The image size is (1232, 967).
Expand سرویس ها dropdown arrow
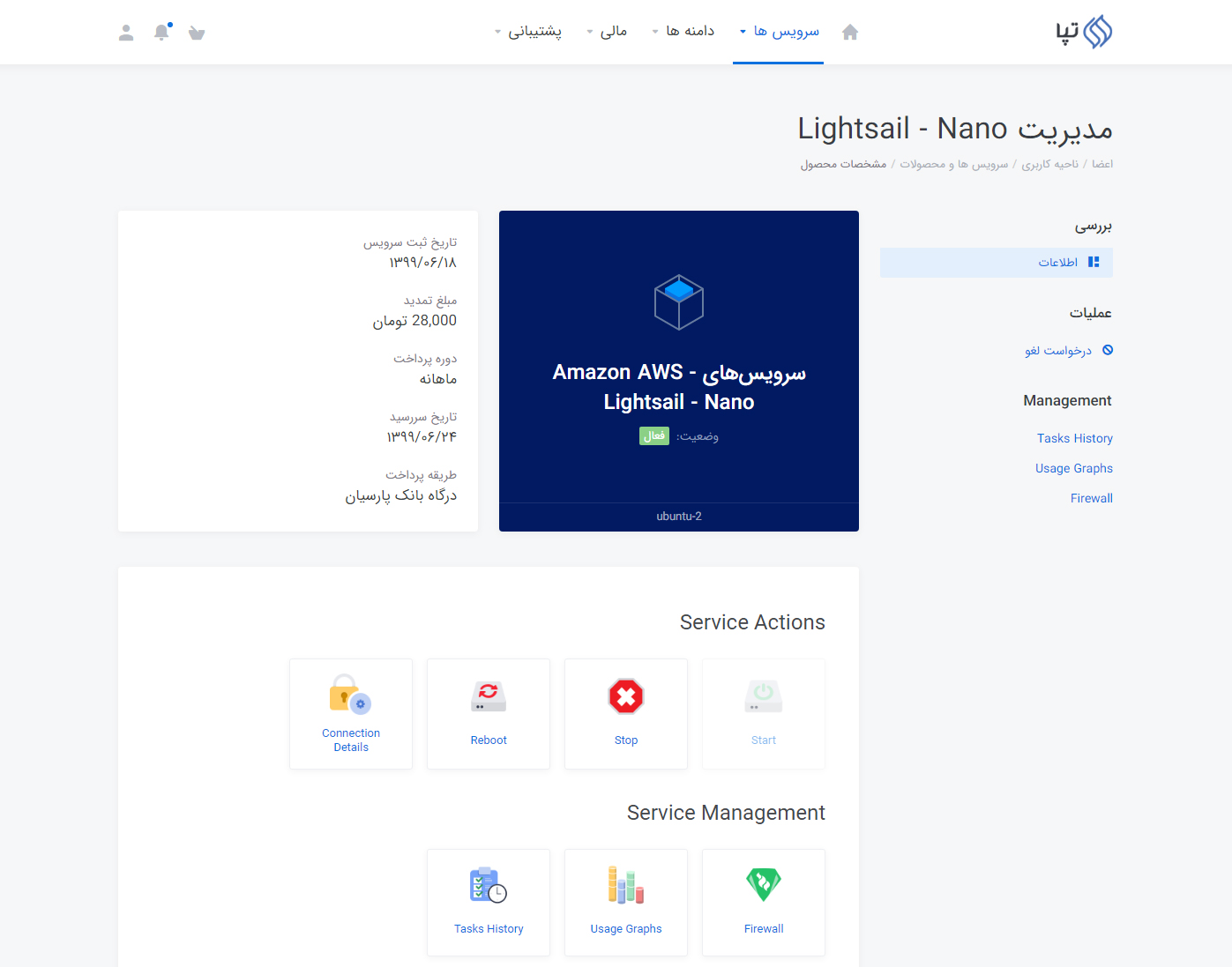[743, 32]
